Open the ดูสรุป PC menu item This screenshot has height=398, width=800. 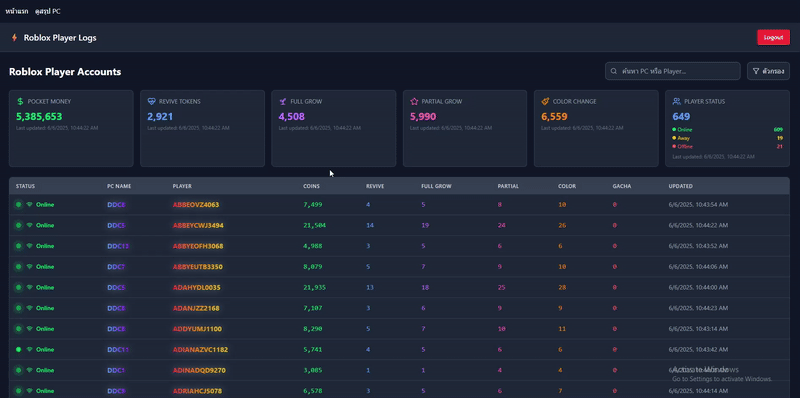pos(48,11)
